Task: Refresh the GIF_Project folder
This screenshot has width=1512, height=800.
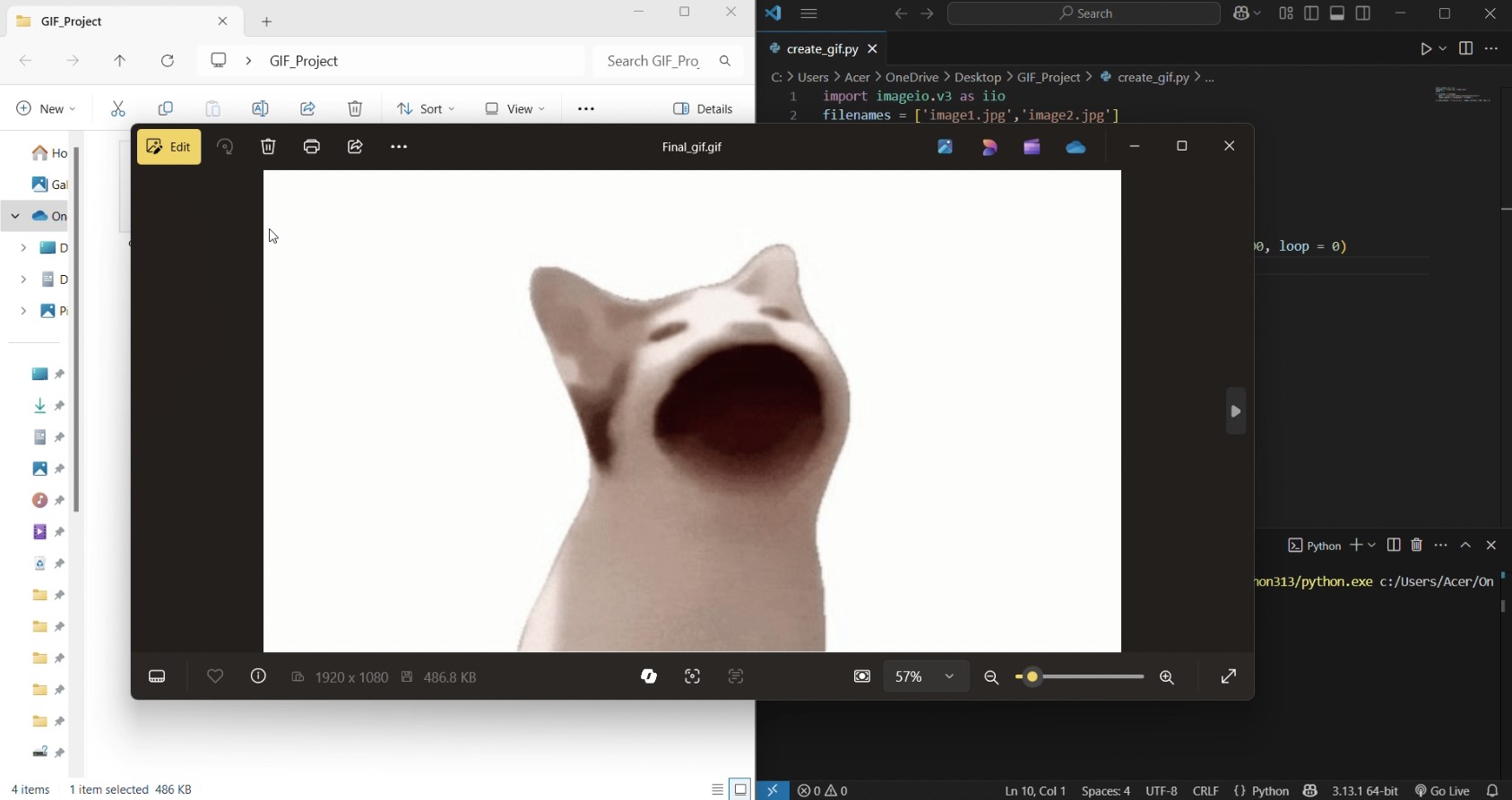Action: tap(167, 60)
